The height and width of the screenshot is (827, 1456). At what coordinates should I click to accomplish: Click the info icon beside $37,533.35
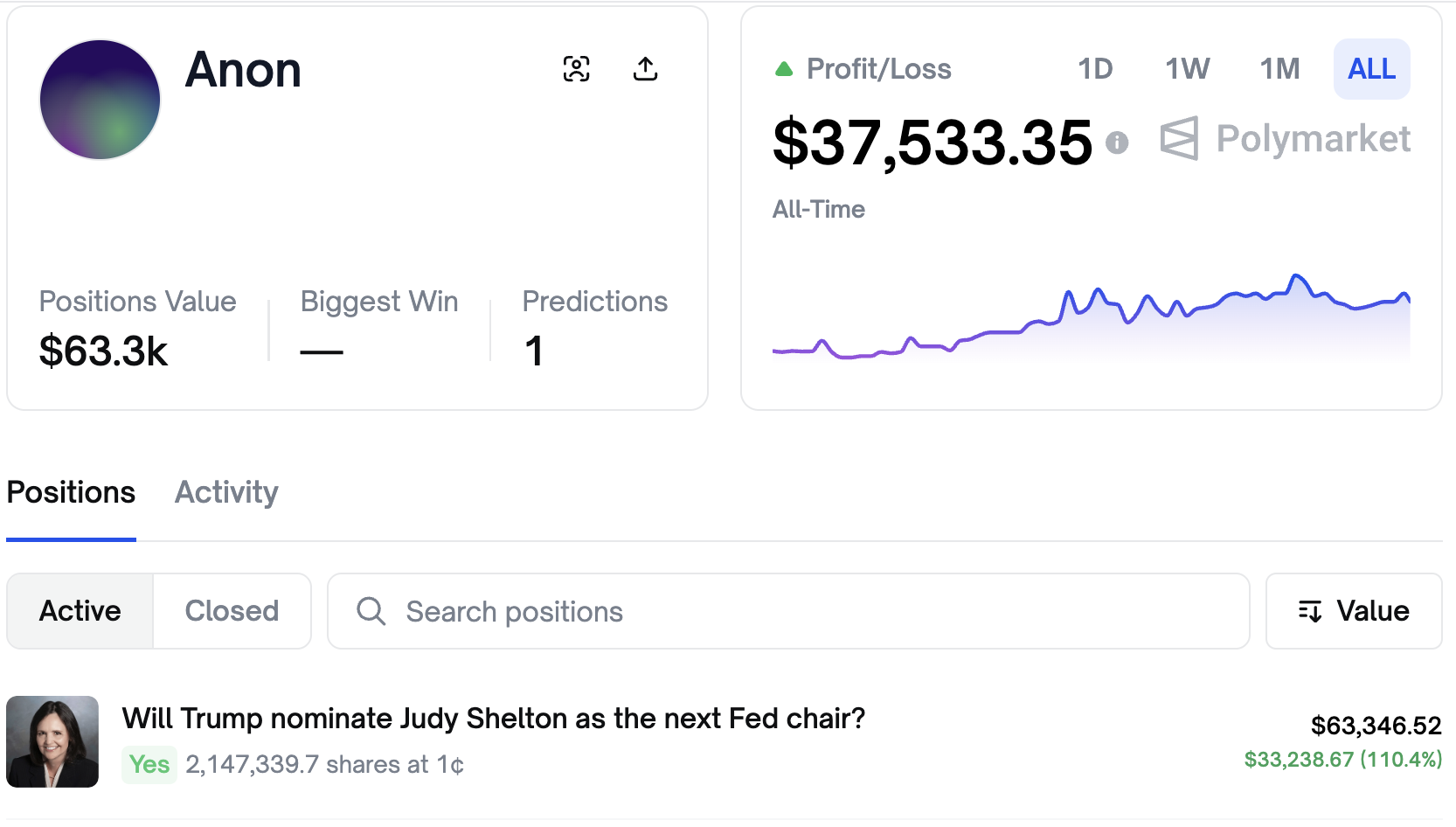[1117, 142]
